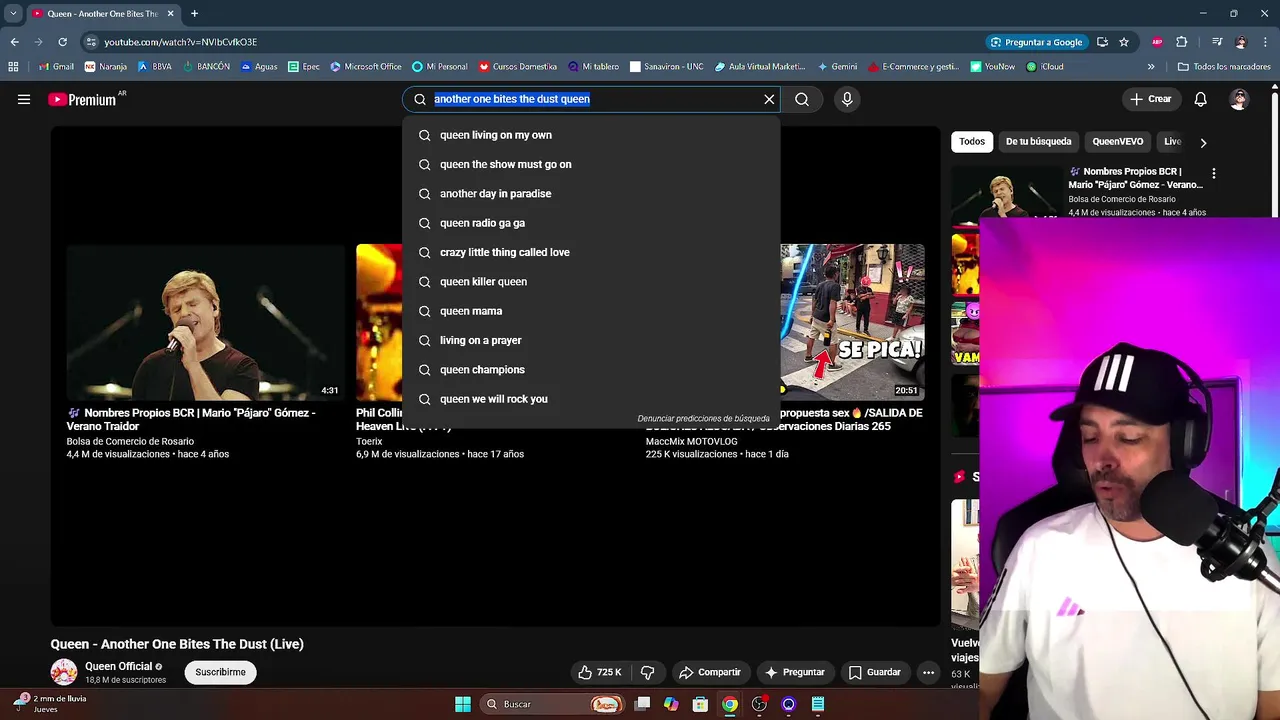The width and height of the screenshot is (1280, 720).
Task: Click "Denunciar predicciones de búsqueda" link
Action: 703,418
